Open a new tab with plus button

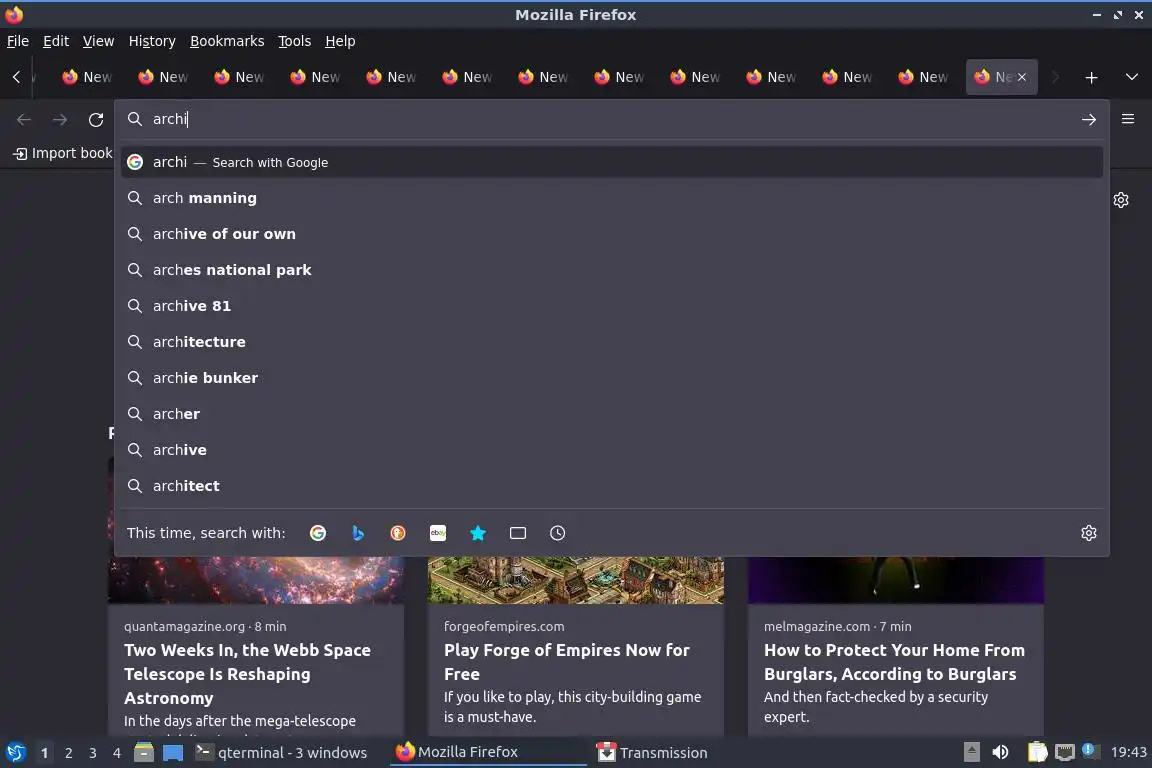1091,77
